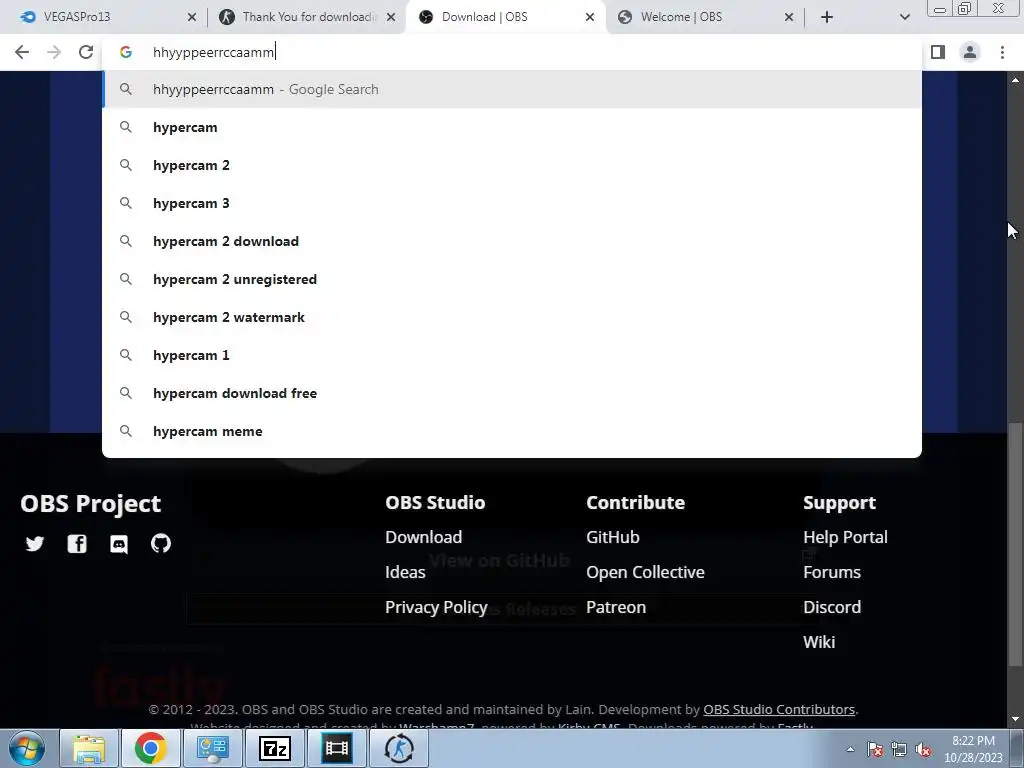Open the Patreon link
Screen dimensions: 1024x768
click(616, 607)
